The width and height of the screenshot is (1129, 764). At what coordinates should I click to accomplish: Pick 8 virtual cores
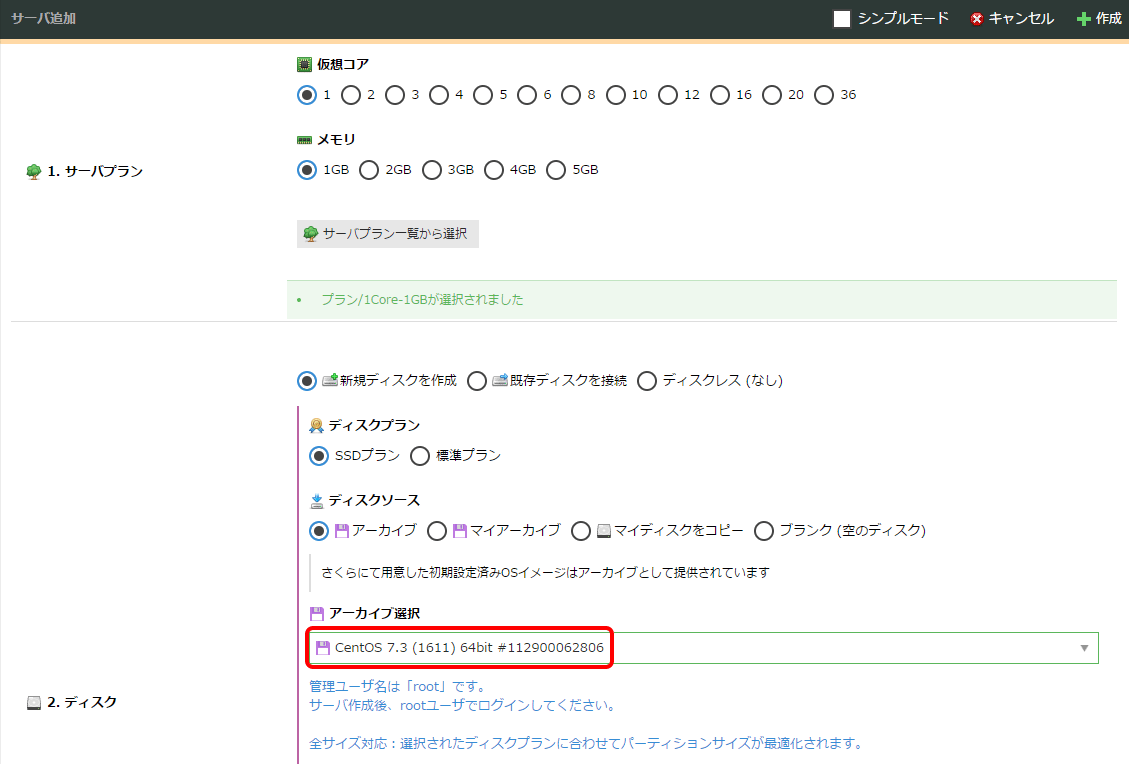[x=571, y=95]
